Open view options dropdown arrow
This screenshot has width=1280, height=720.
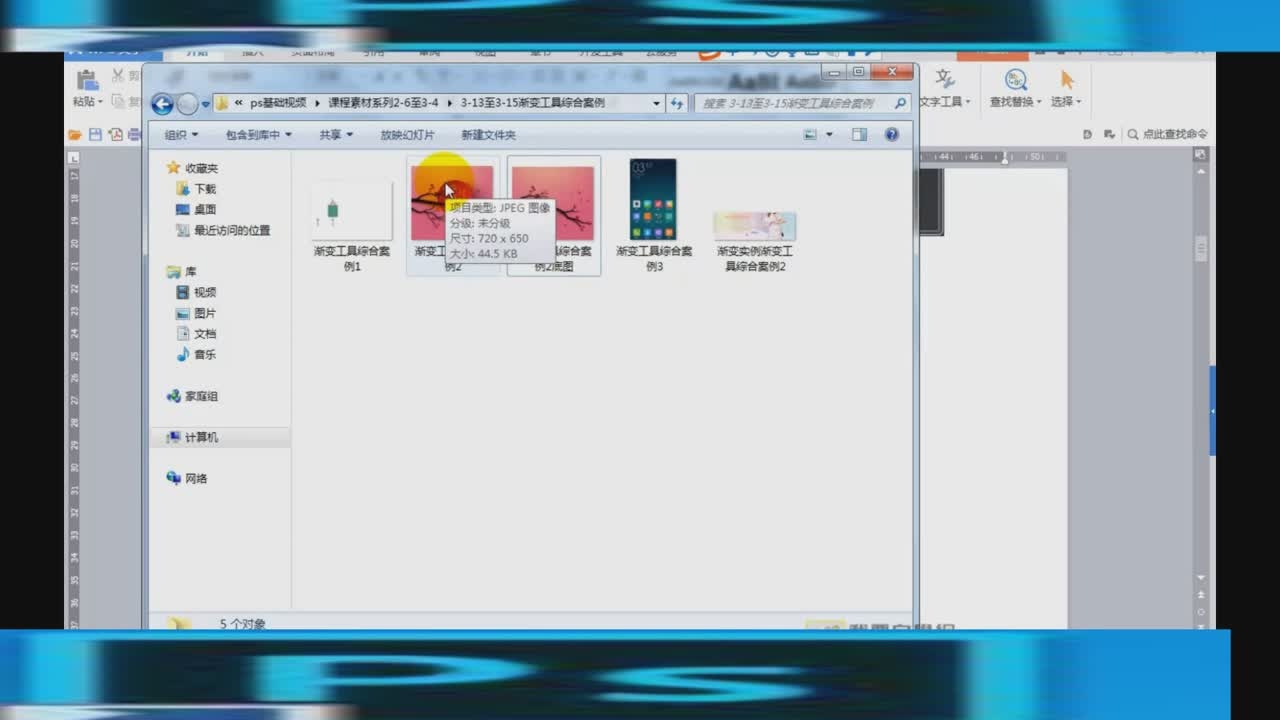829,135
